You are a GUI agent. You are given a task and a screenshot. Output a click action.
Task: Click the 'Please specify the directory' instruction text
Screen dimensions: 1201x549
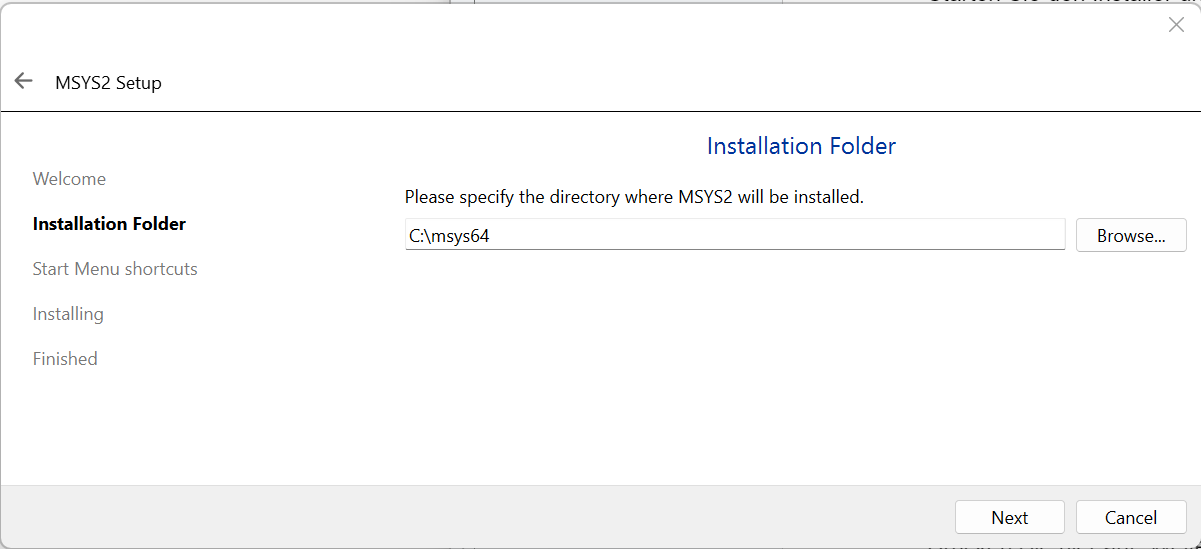634,197
